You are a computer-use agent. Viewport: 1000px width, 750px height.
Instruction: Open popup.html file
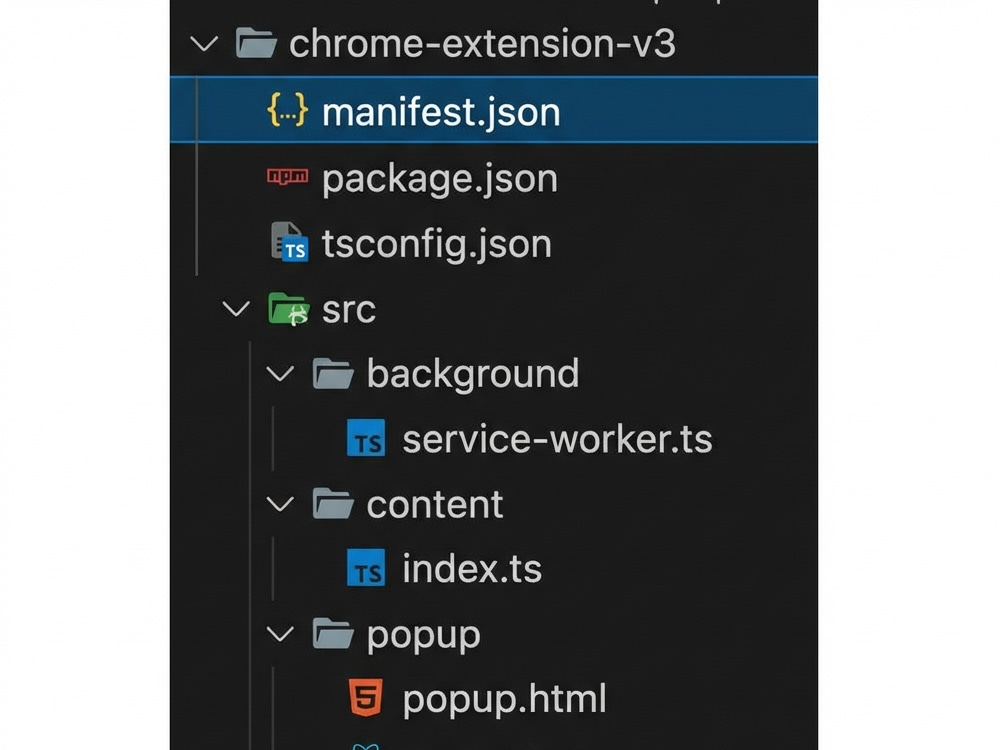pos(504,700)
